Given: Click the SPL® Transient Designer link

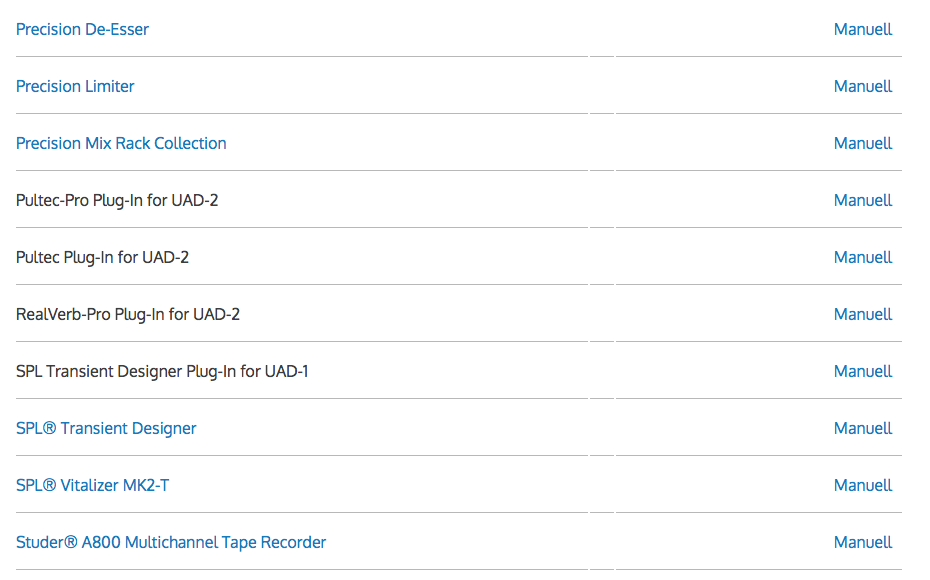Looking at the screenshot, I should (106, 429).
